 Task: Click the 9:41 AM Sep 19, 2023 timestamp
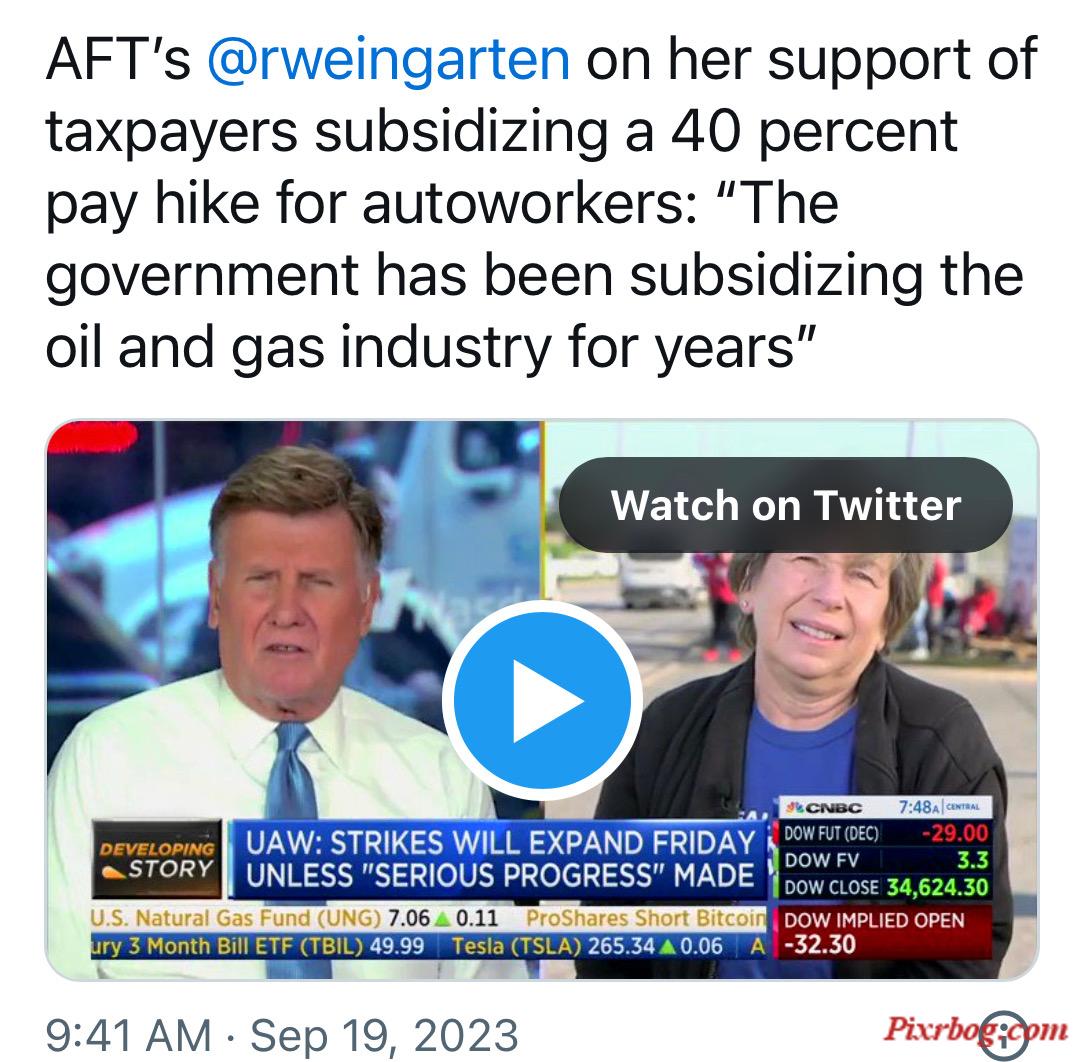click(282, 1035)
